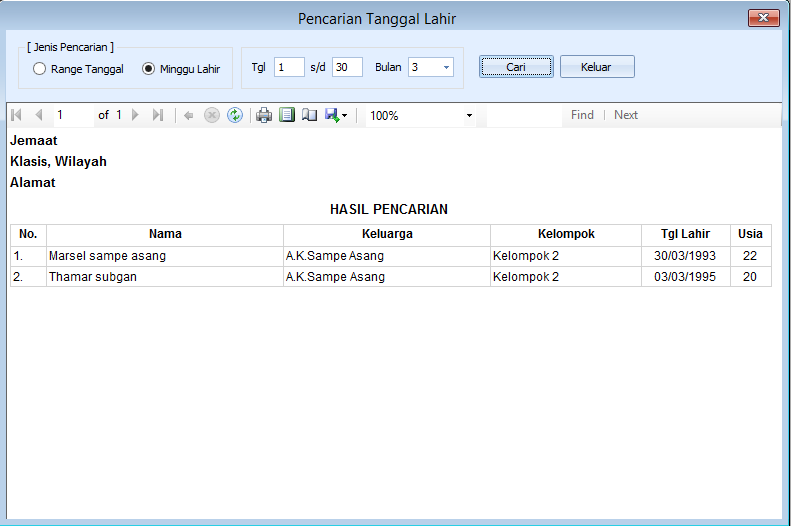Image resolution: width=791 pixels, height=526 pixels.
Task: Refresh the report with the green icon
Action: pyautogui.click(x=235, y=115)
